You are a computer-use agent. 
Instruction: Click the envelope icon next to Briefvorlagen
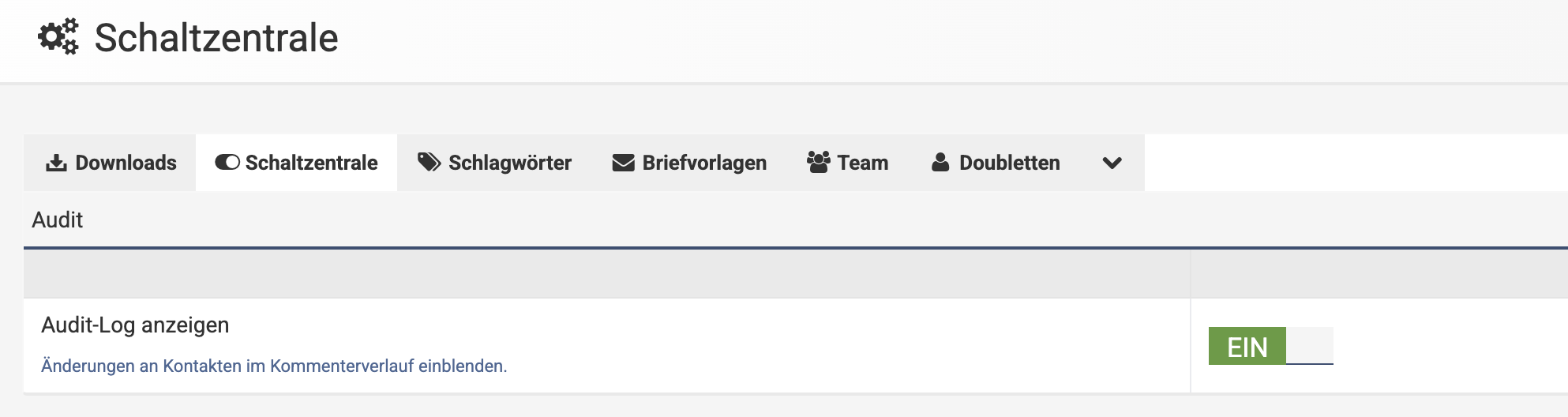pos(623,163)
